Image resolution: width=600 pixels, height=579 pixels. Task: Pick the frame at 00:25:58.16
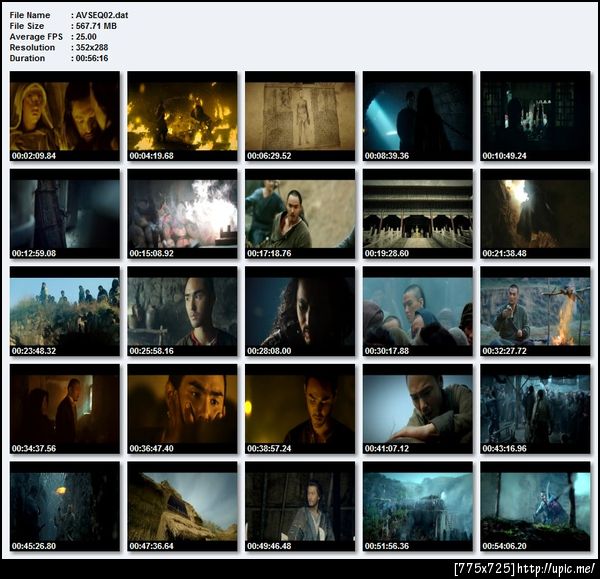tap(182, 312)
